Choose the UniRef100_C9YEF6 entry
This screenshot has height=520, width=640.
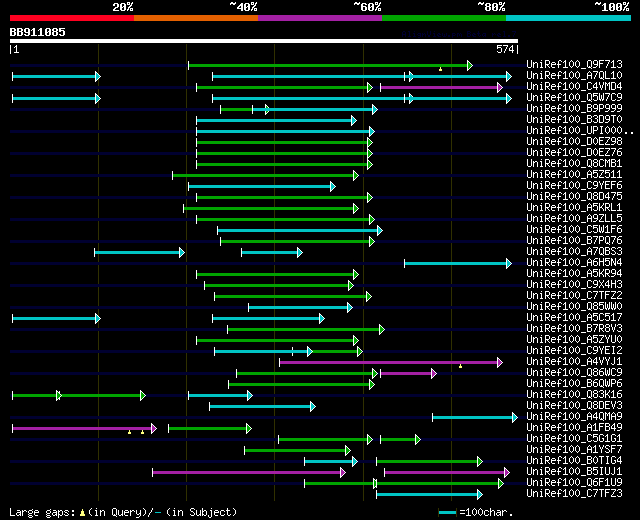pos(574,185)
